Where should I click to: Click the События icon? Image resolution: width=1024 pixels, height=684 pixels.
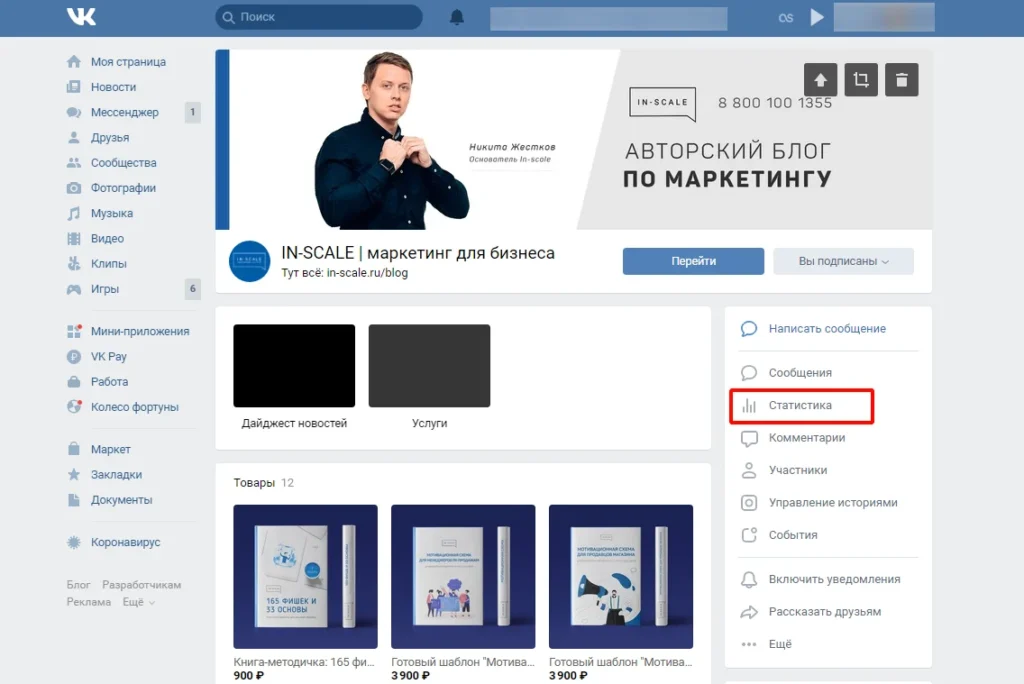click(x=749, y=535)
